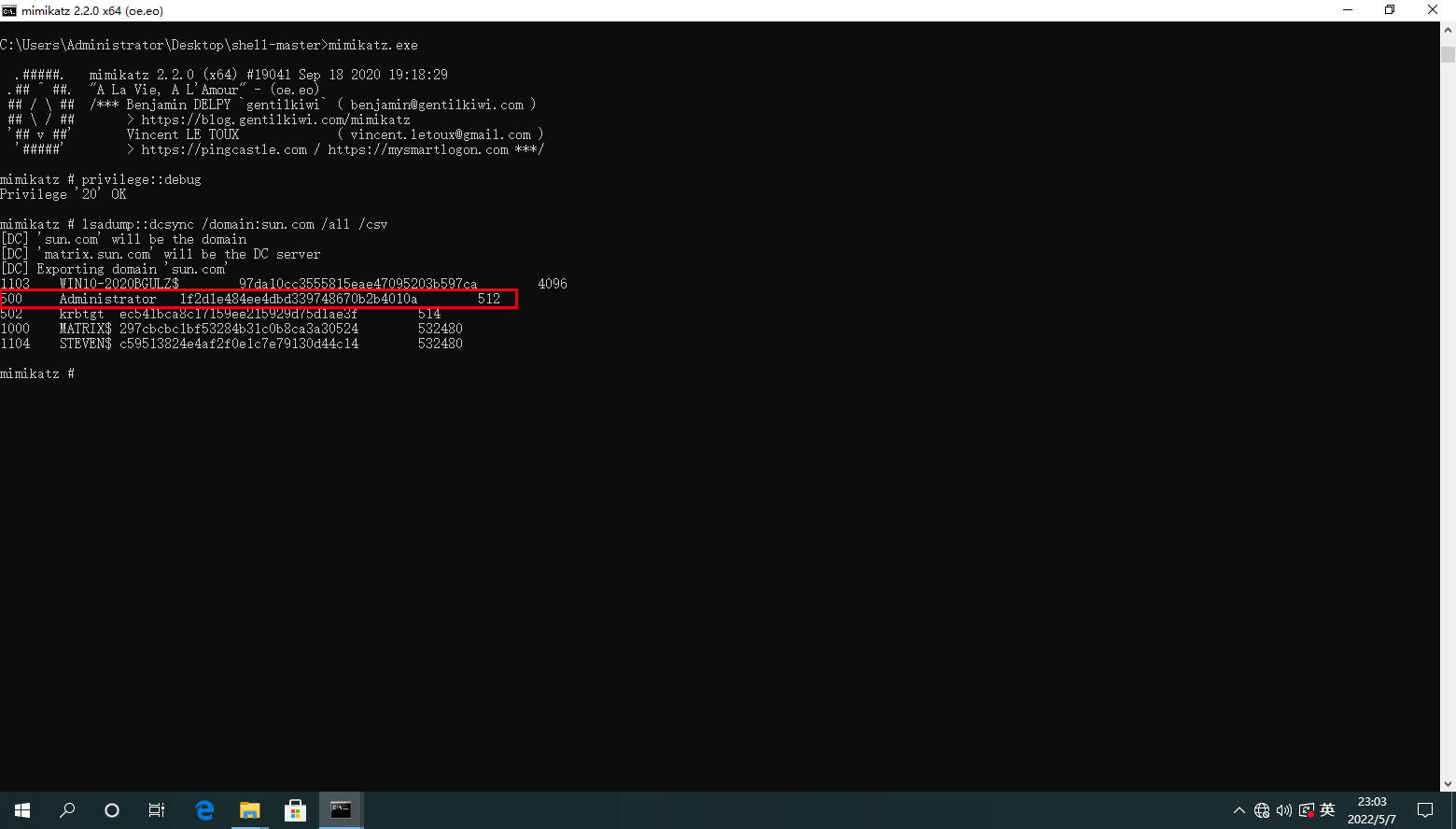Click the 'MATRIX$' account text
This screenshot has width=1456, height=829.
(86, 329)
